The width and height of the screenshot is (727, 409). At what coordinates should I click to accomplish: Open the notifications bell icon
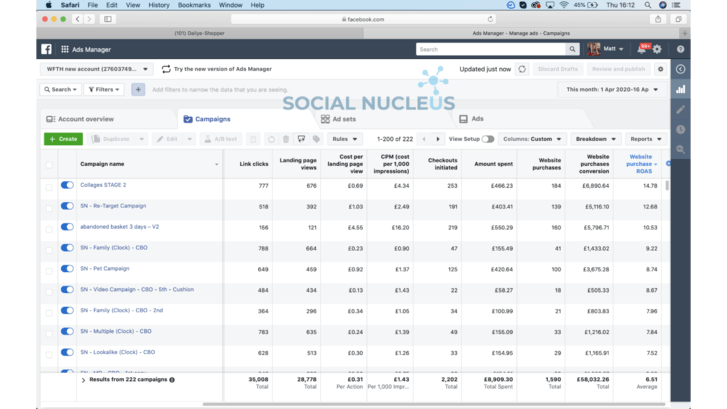[644, 48]
